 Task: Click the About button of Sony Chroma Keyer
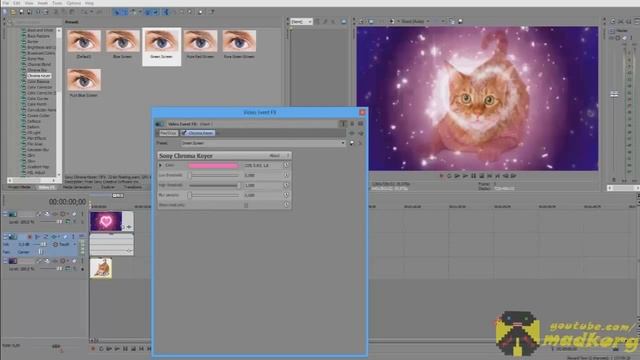click(275, 156)
